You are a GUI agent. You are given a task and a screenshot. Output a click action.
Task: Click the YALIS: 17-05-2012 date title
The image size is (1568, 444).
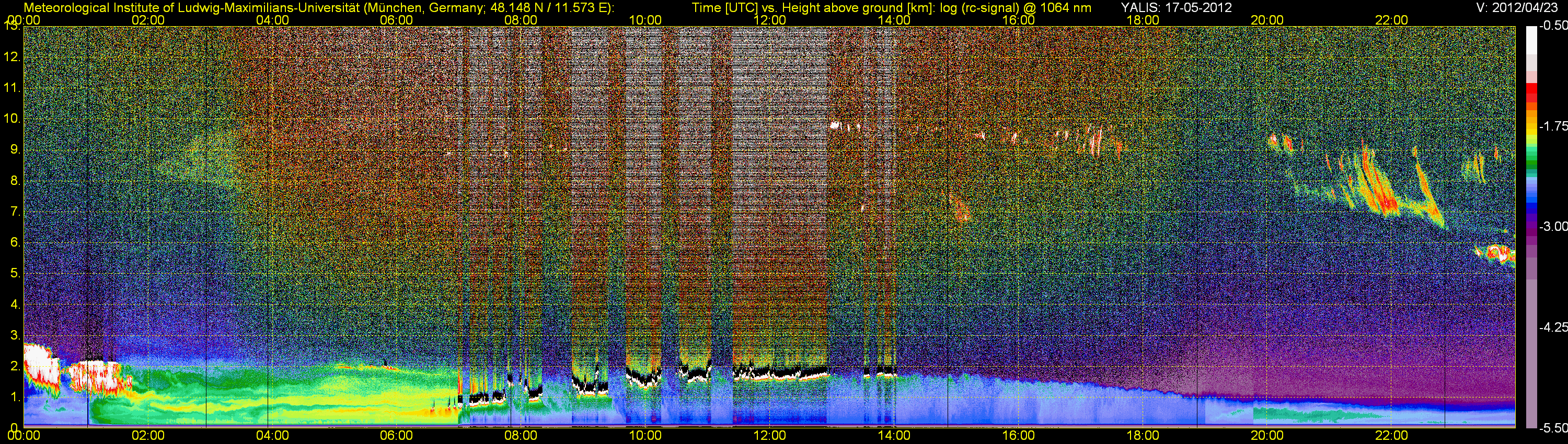(x=1176, y=8)
